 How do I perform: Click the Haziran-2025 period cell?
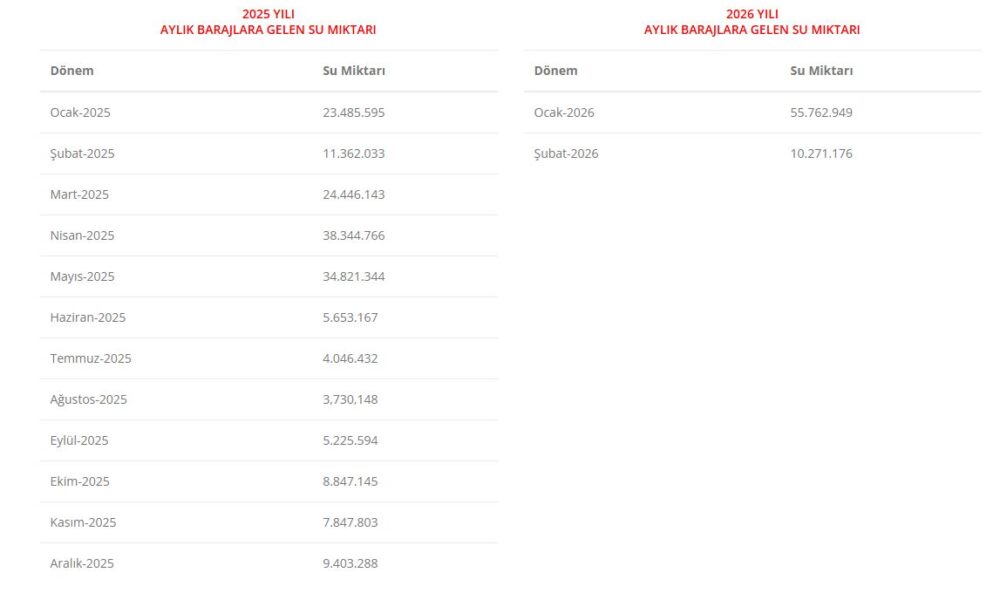point(88,318)
